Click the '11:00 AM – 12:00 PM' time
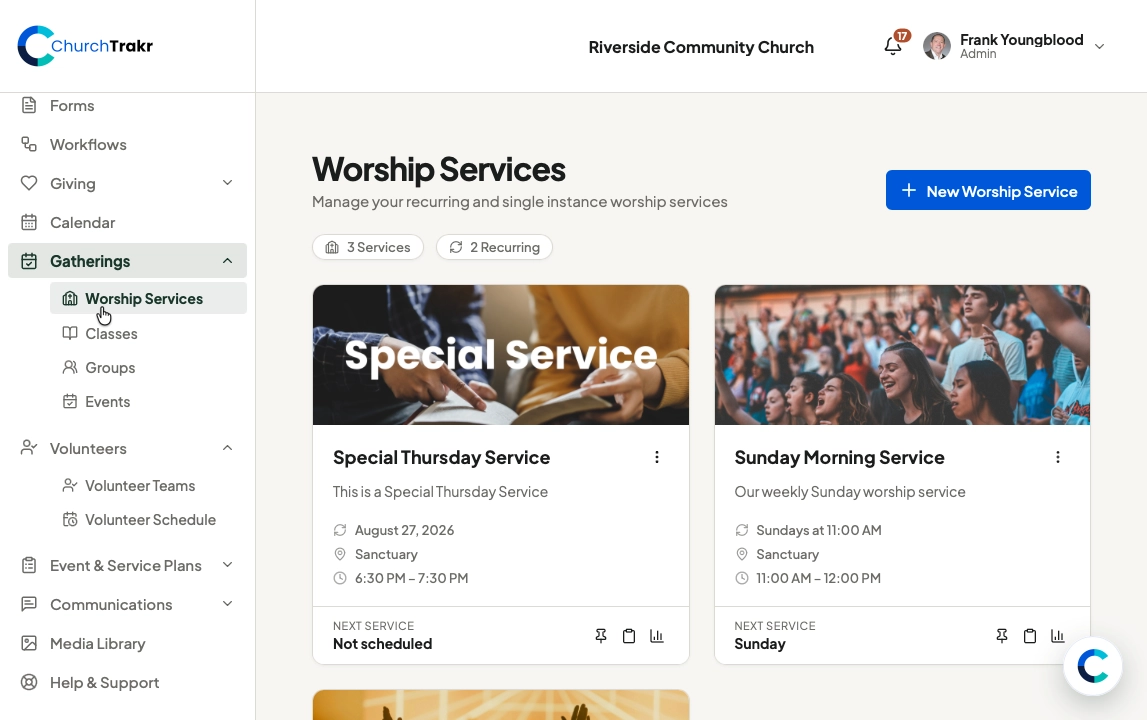 click(819, 578)
